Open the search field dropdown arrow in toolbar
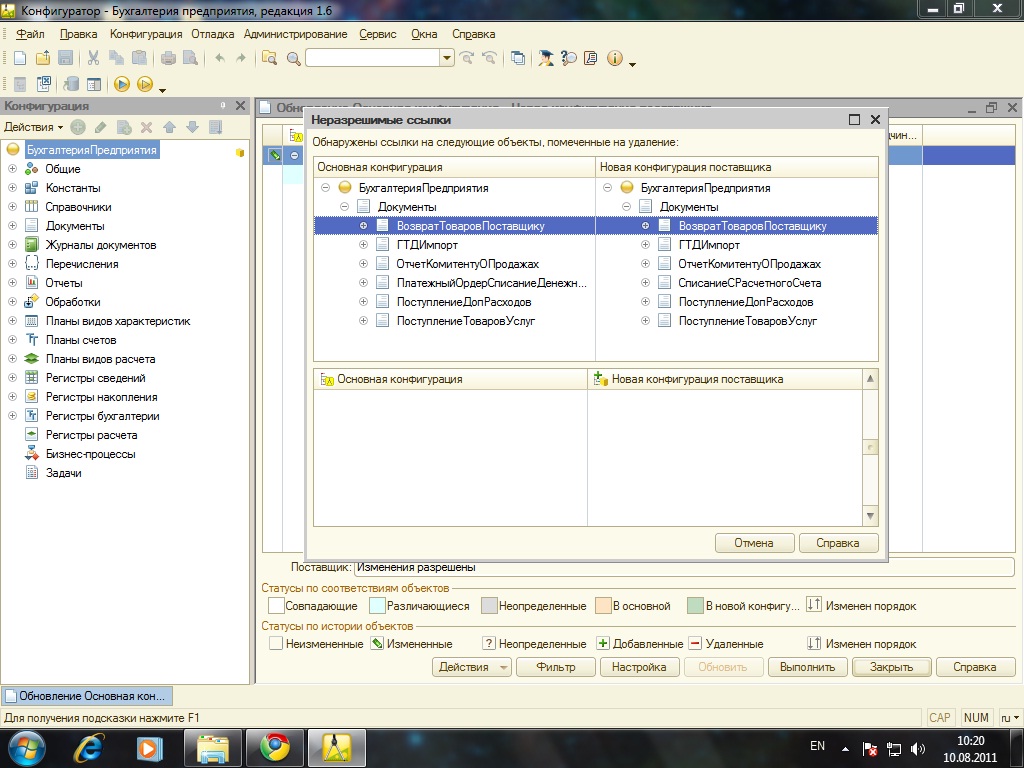This screenshot has width=1024, height=768. click(447, 58)
